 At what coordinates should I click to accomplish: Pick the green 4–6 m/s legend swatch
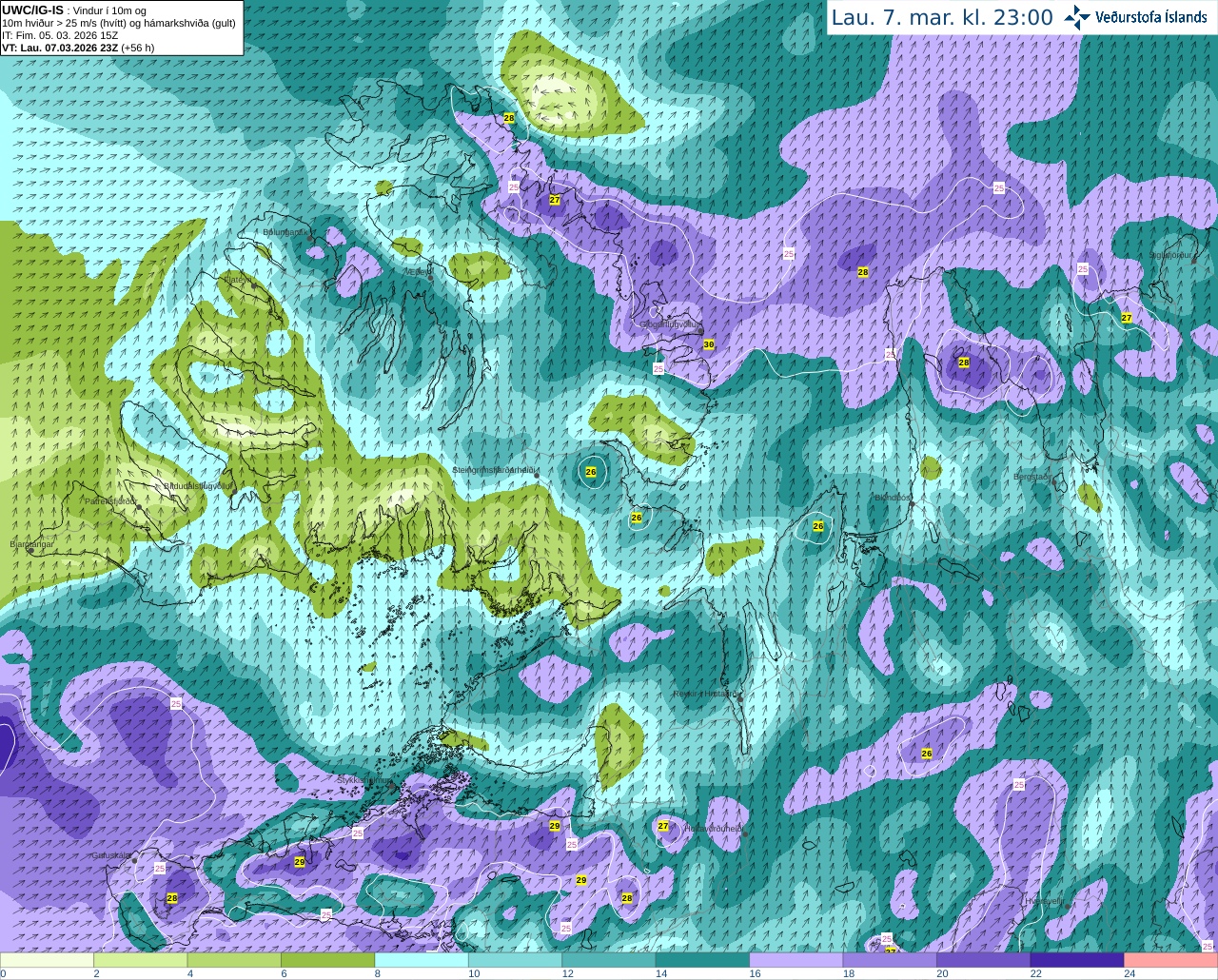click(234, 960)
